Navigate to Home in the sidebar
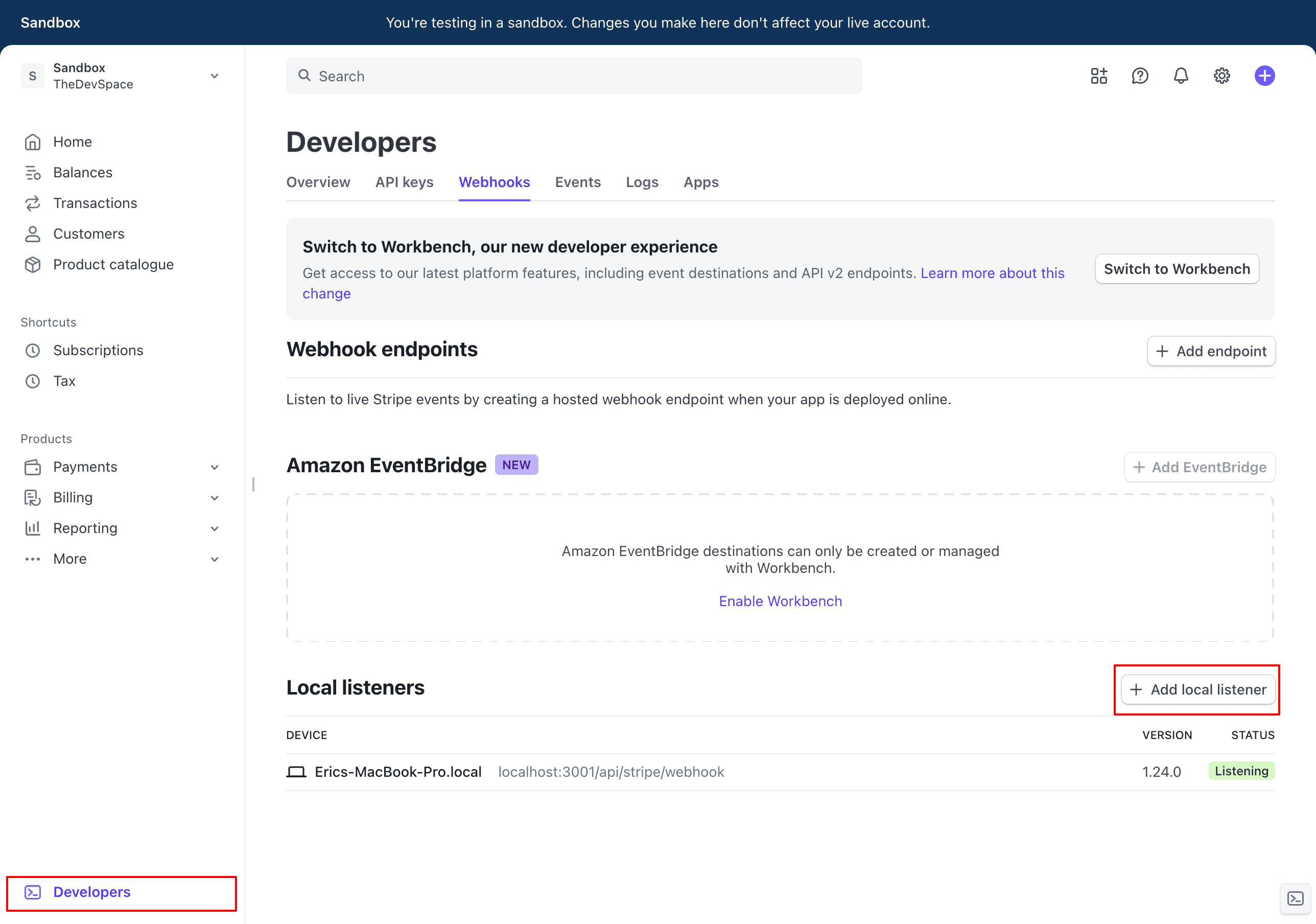The height and width of the screenshot is (924, 1316). point(72,141)
